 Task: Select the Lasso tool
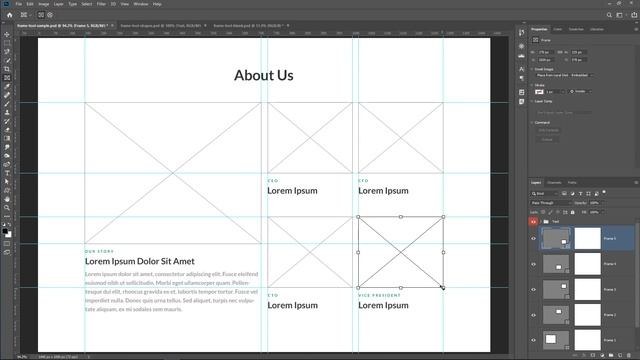point(7,51)
